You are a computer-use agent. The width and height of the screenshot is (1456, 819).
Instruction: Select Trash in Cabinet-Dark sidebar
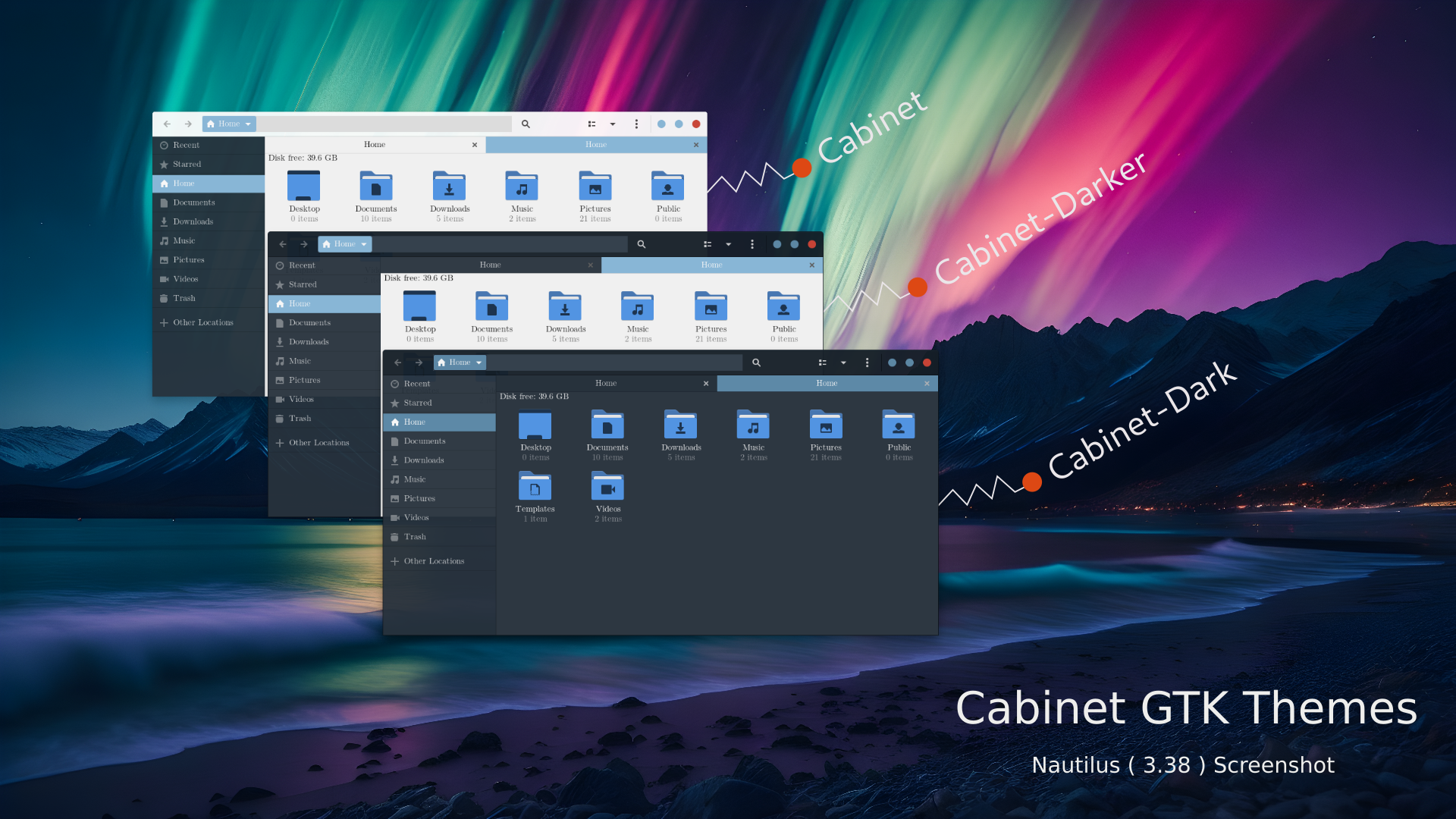[440, 536]
